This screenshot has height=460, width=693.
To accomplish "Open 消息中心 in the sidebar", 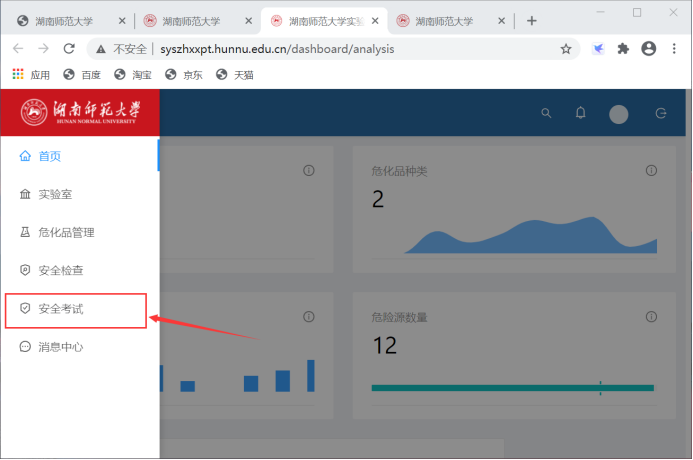I will [x=60, y=347].
